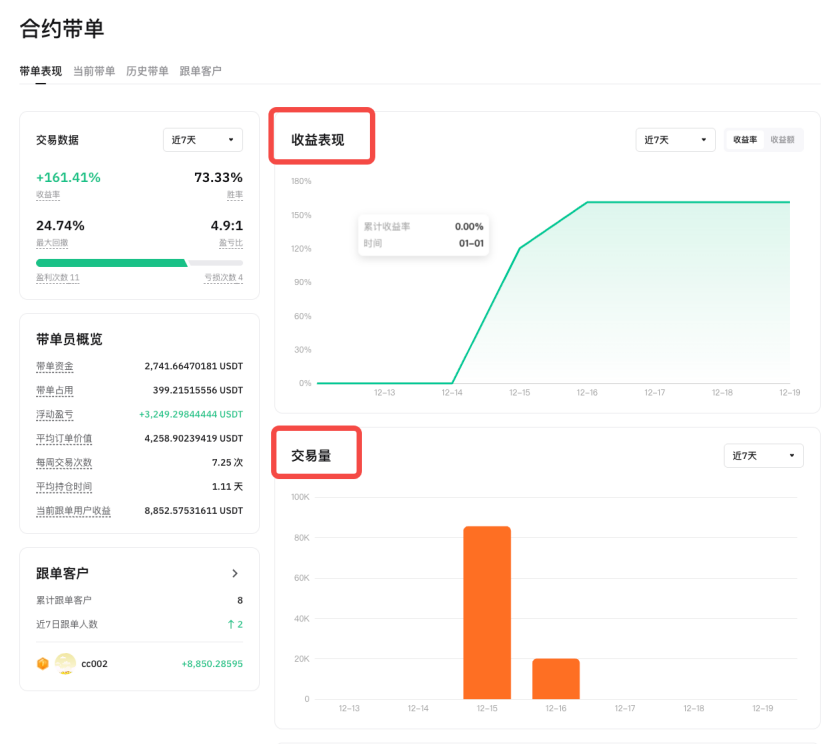
Task: Switch to the 当前带单 tab
Action: [94, 71]
